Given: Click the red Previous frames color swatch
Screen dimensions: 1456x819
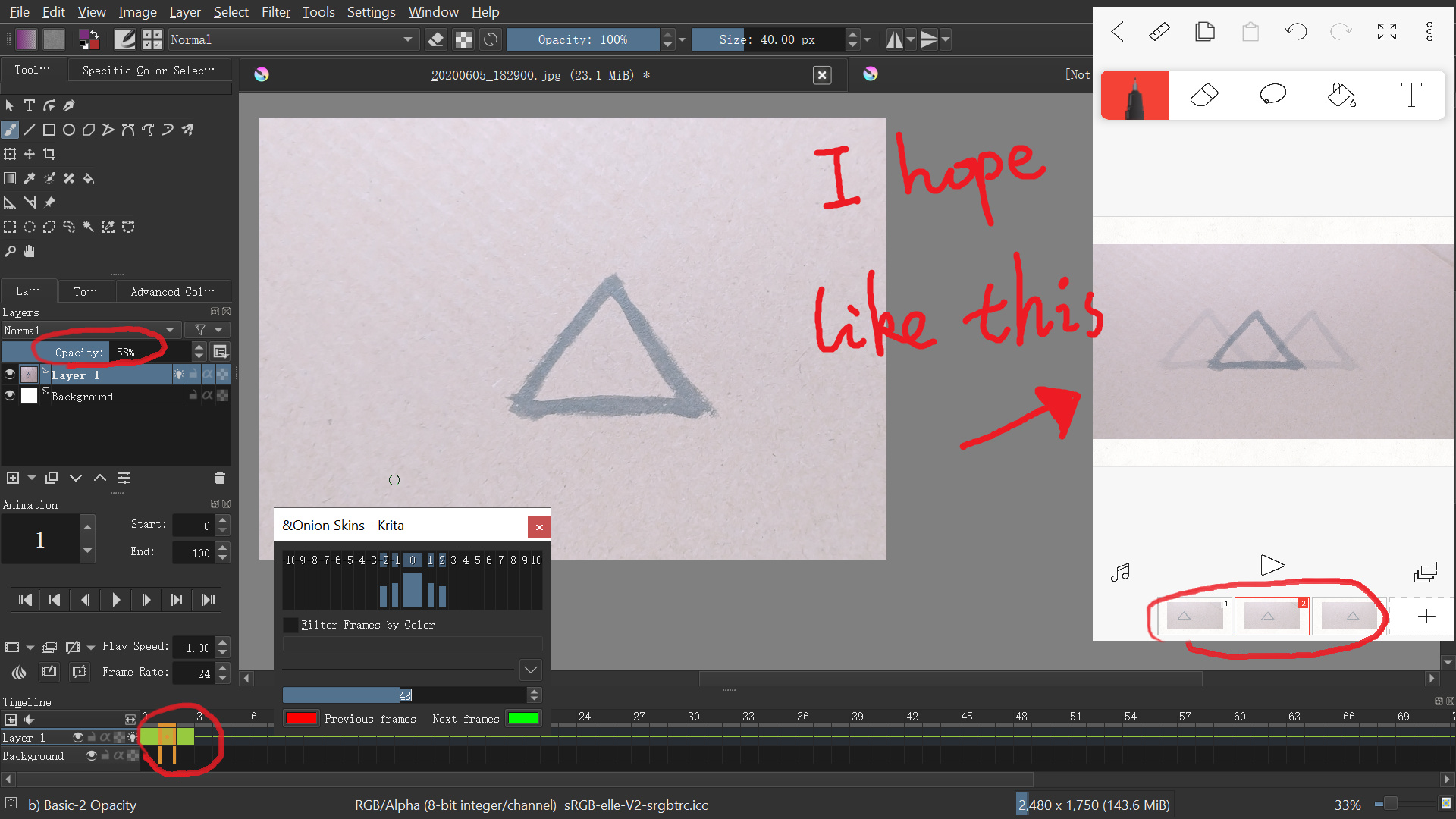Looking at the screenshot, I should (301, 718).
